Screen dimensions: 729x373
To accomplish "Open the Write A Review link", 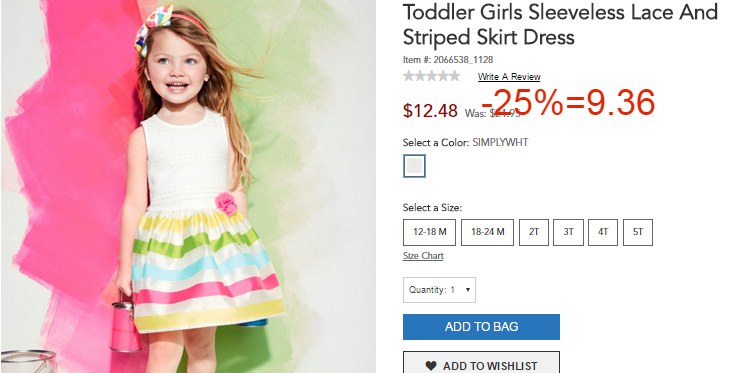I will point(509,77).
